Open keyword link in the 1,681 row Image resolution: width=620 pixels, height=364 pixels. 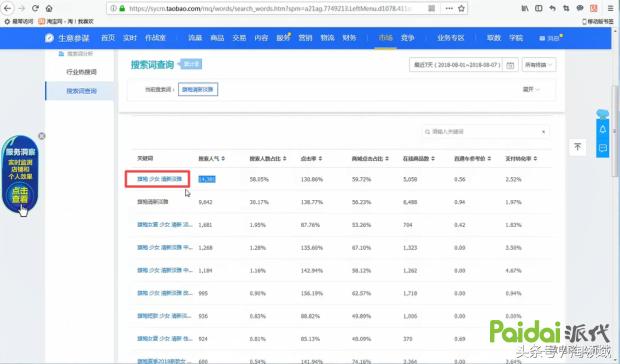[x=164, y=224]
